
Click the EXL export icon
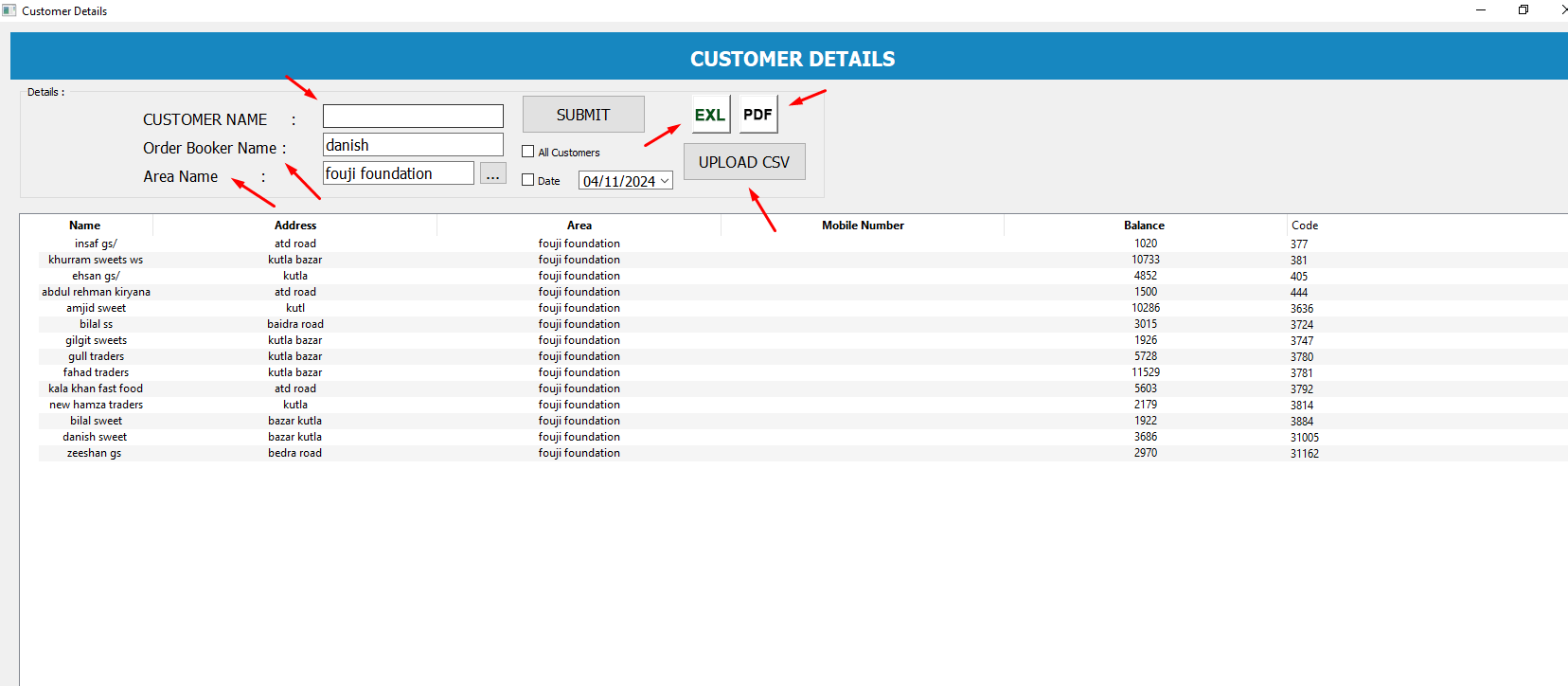pyautogui.click(x=710, y=115)
